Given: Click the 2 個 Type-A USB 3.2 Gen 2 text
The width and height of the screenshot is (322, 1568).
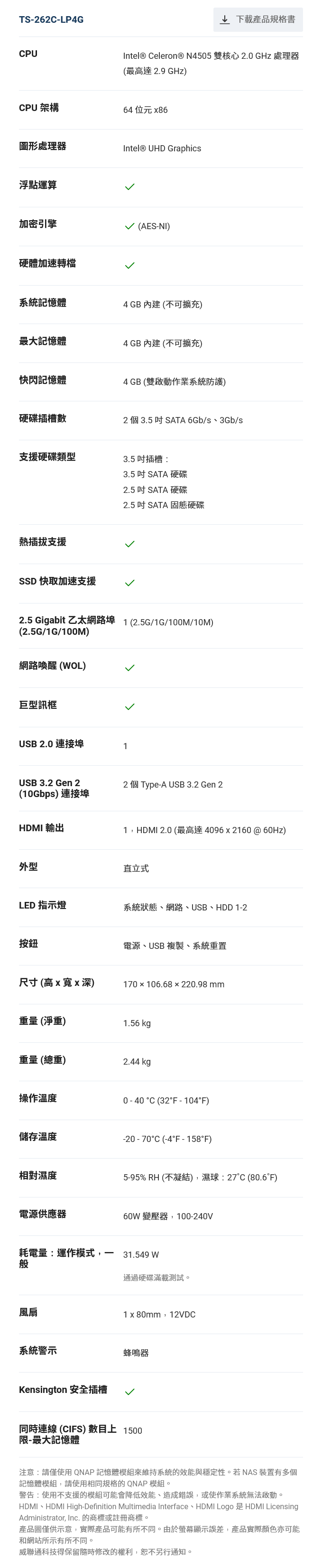Looking at the screenshot, I should pos(172,785).
